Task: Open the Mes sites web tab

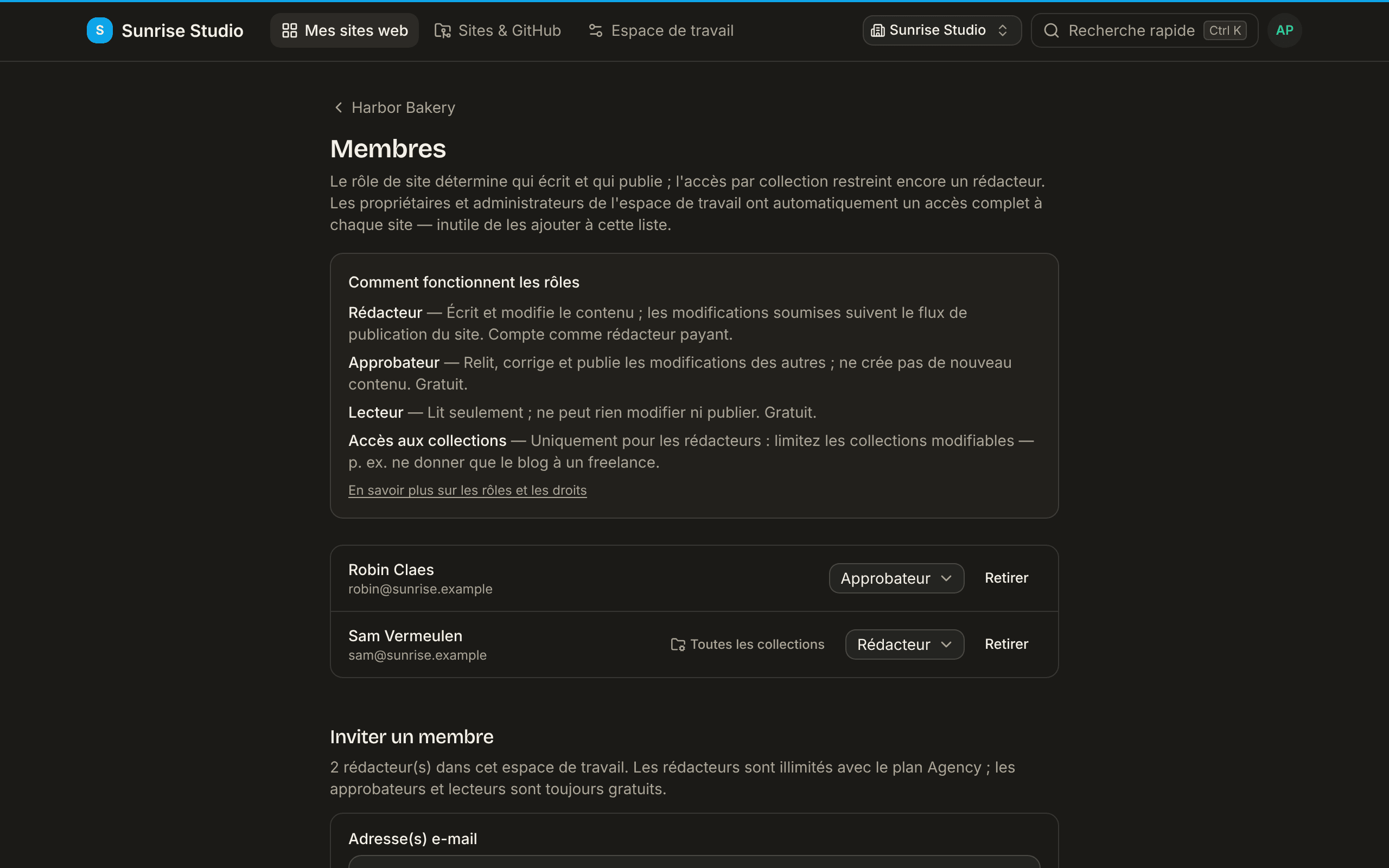Action: pos(345,30)
